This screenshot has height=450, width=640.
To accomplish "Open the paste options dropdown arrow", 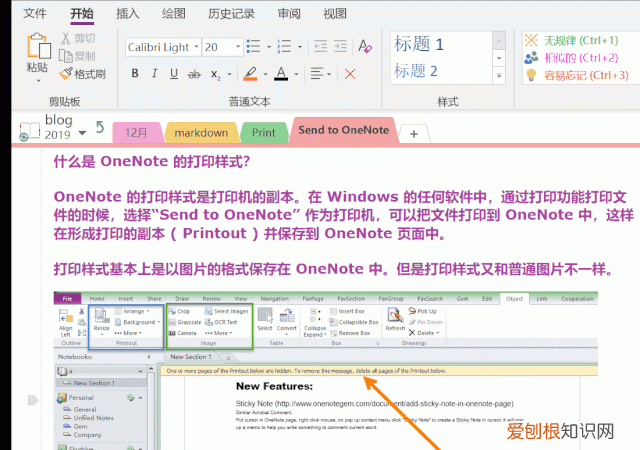I will pyautogui.click(x=38, y=81).
